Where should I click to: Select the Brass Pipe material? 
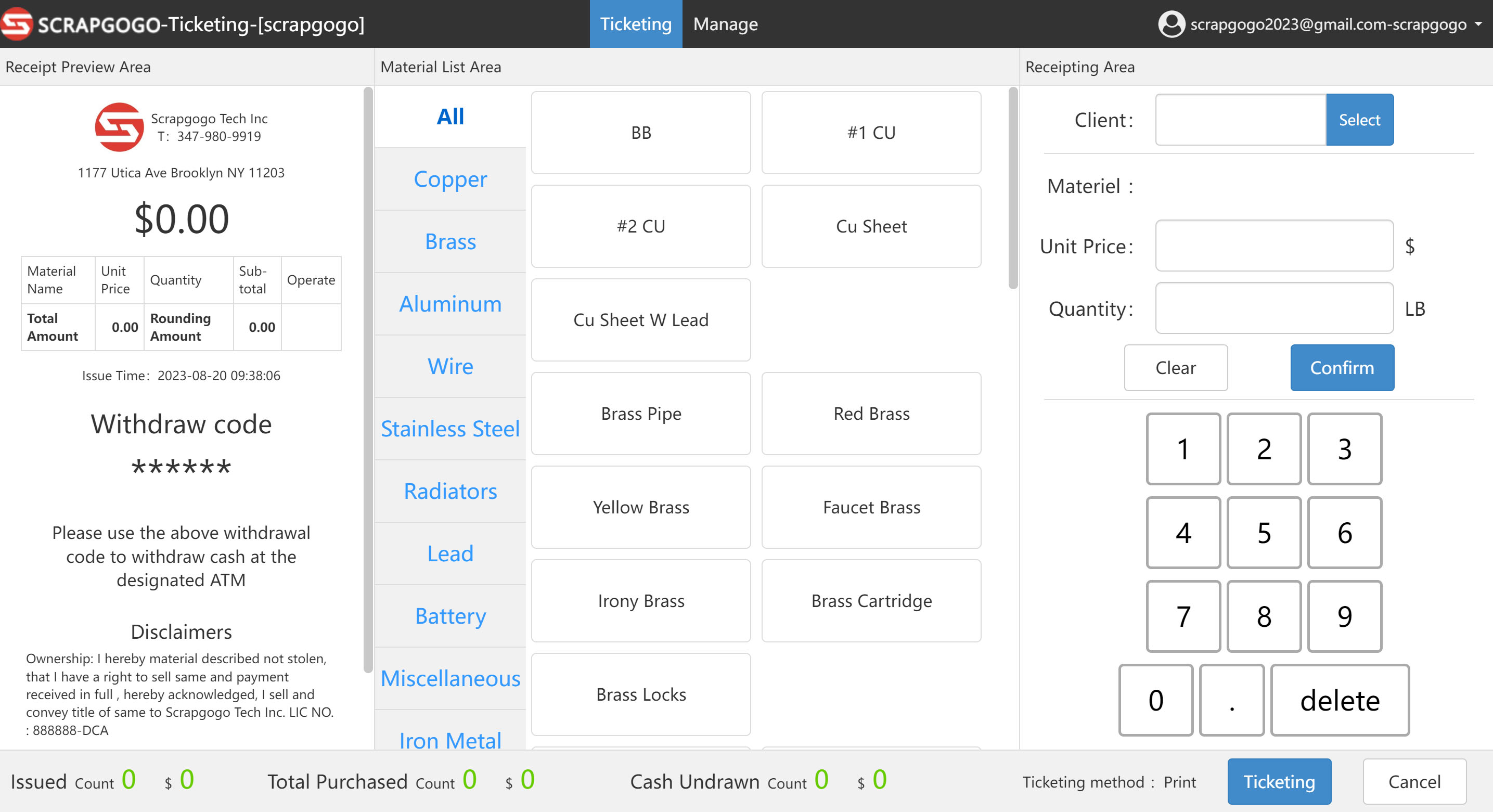coord(641,414)
